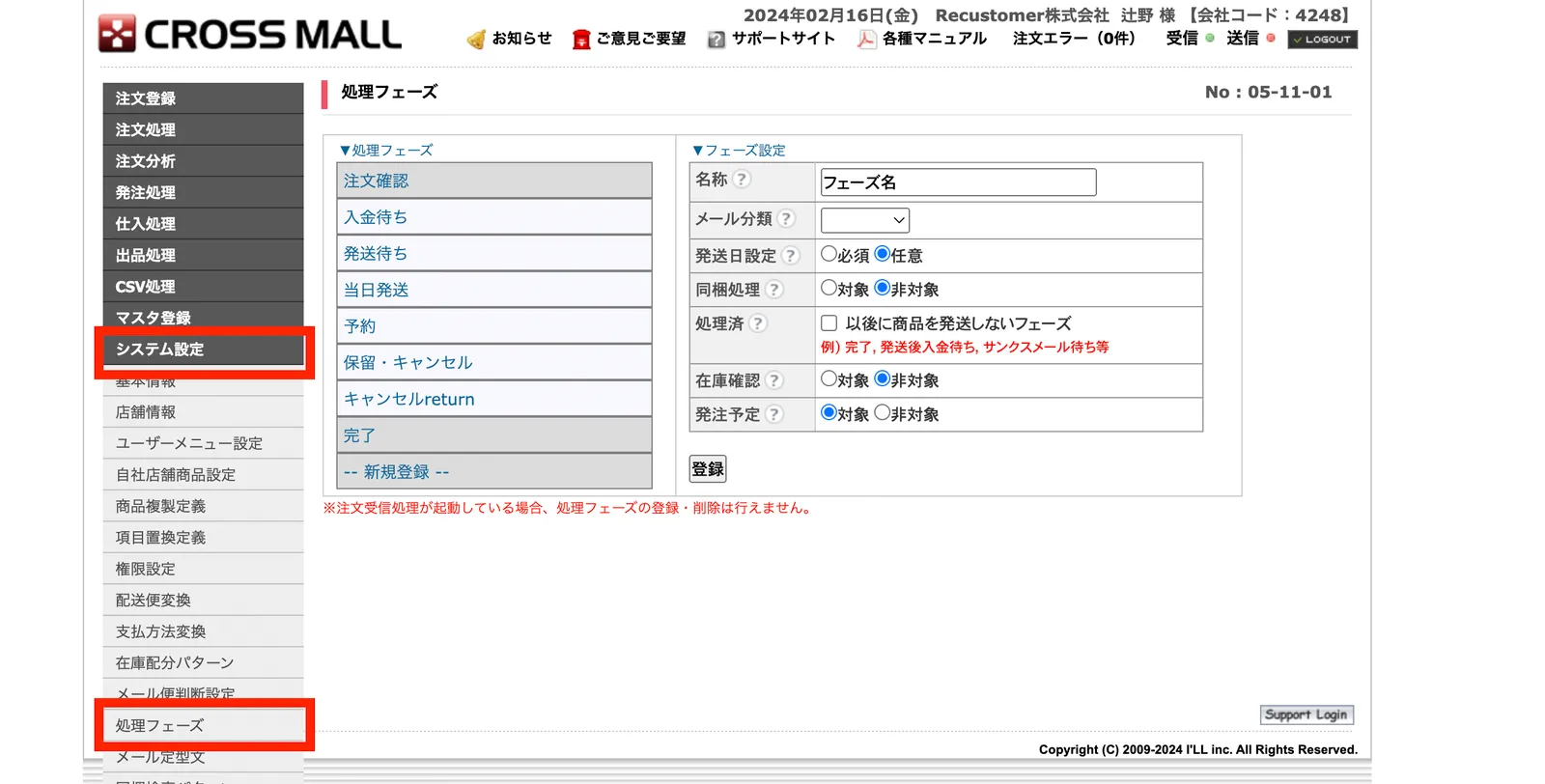Screen dimensions: 1545x784
Task: Open 在庫配分パターン submenu item
Action: (x=203, y=663)
